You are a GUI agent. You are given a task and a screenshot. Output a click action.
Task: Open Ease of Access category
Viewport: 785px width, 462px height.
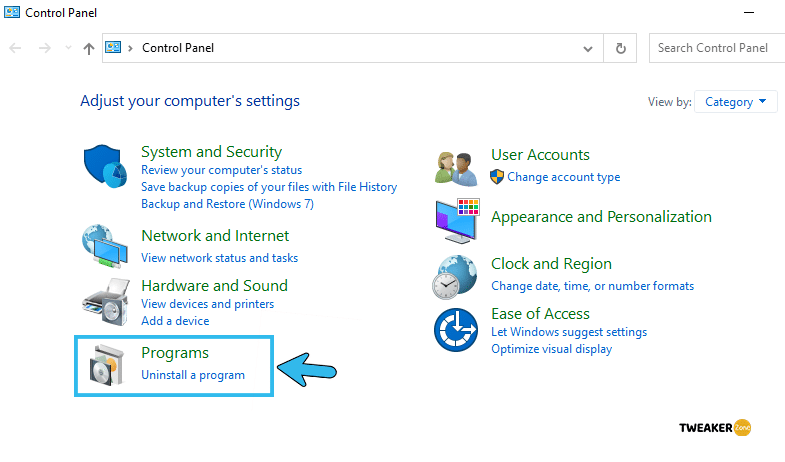(x=540, y=314)
